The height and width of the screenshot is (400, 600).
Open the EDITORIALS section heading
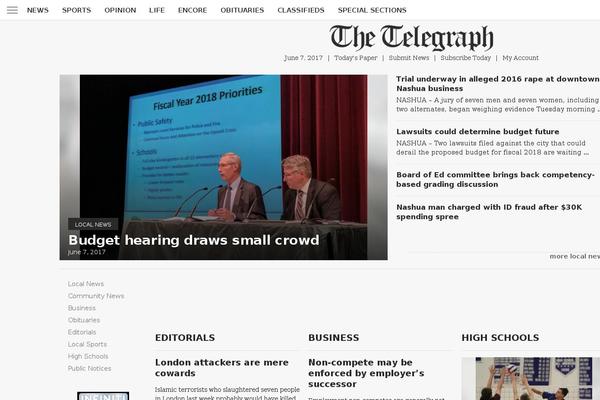[x=185, y=338]
